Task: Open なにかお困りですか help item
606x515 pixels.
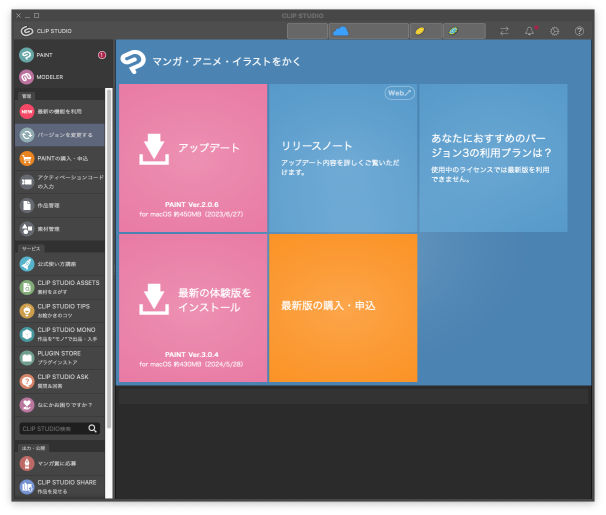Action: 60,405
